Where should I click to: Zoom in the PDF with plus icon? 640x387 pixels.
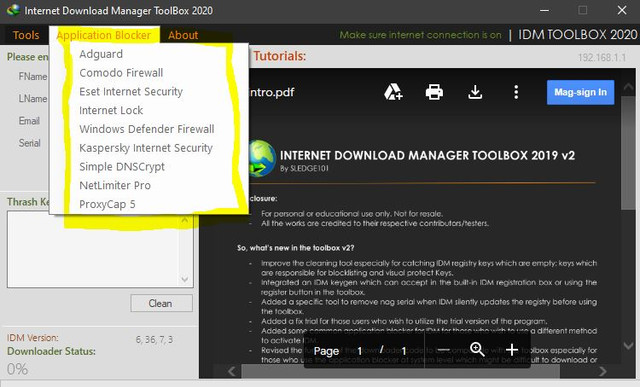tap(511, 350)
